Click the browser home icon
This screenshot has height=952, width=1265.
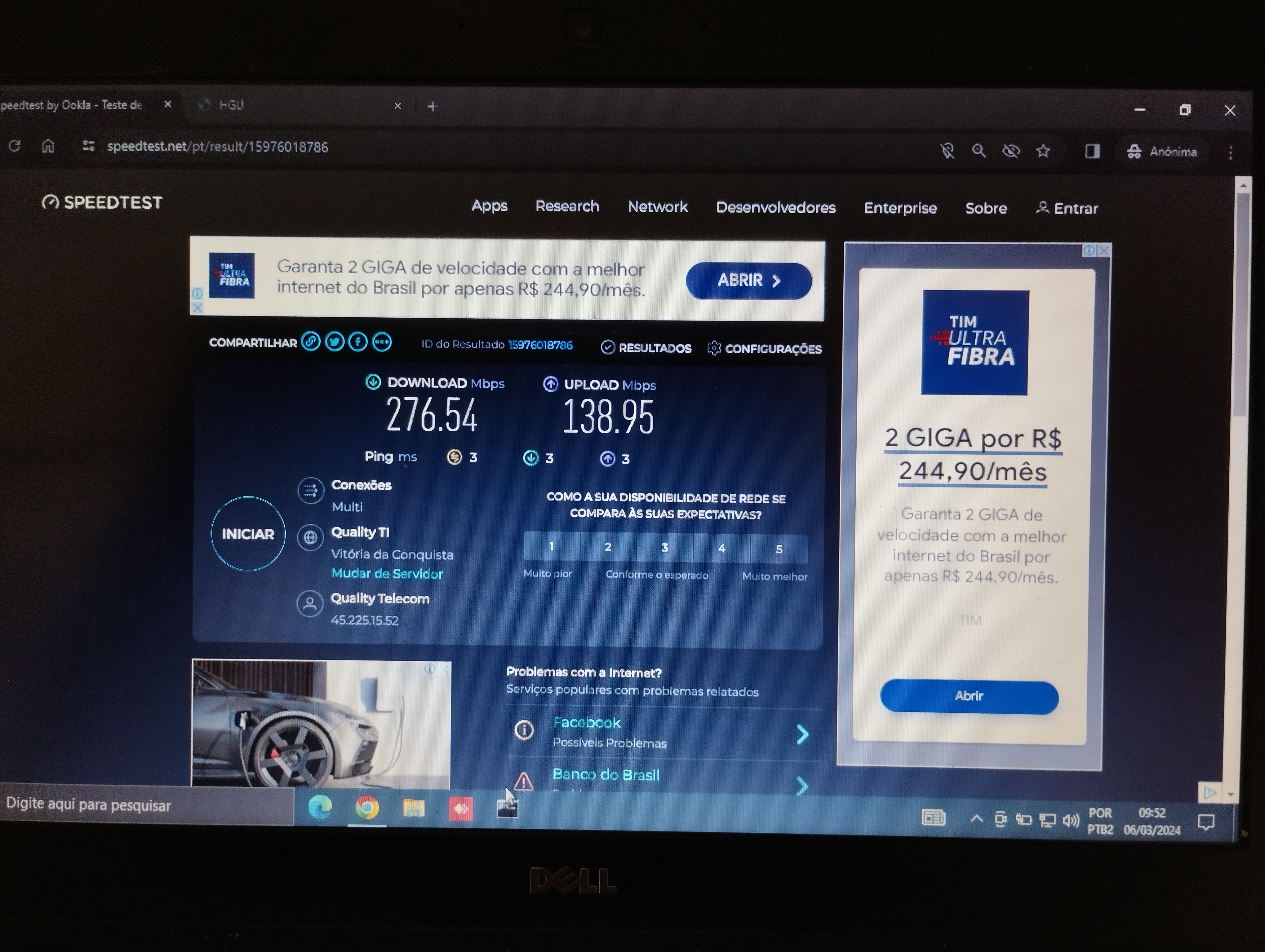pos(48,147)
